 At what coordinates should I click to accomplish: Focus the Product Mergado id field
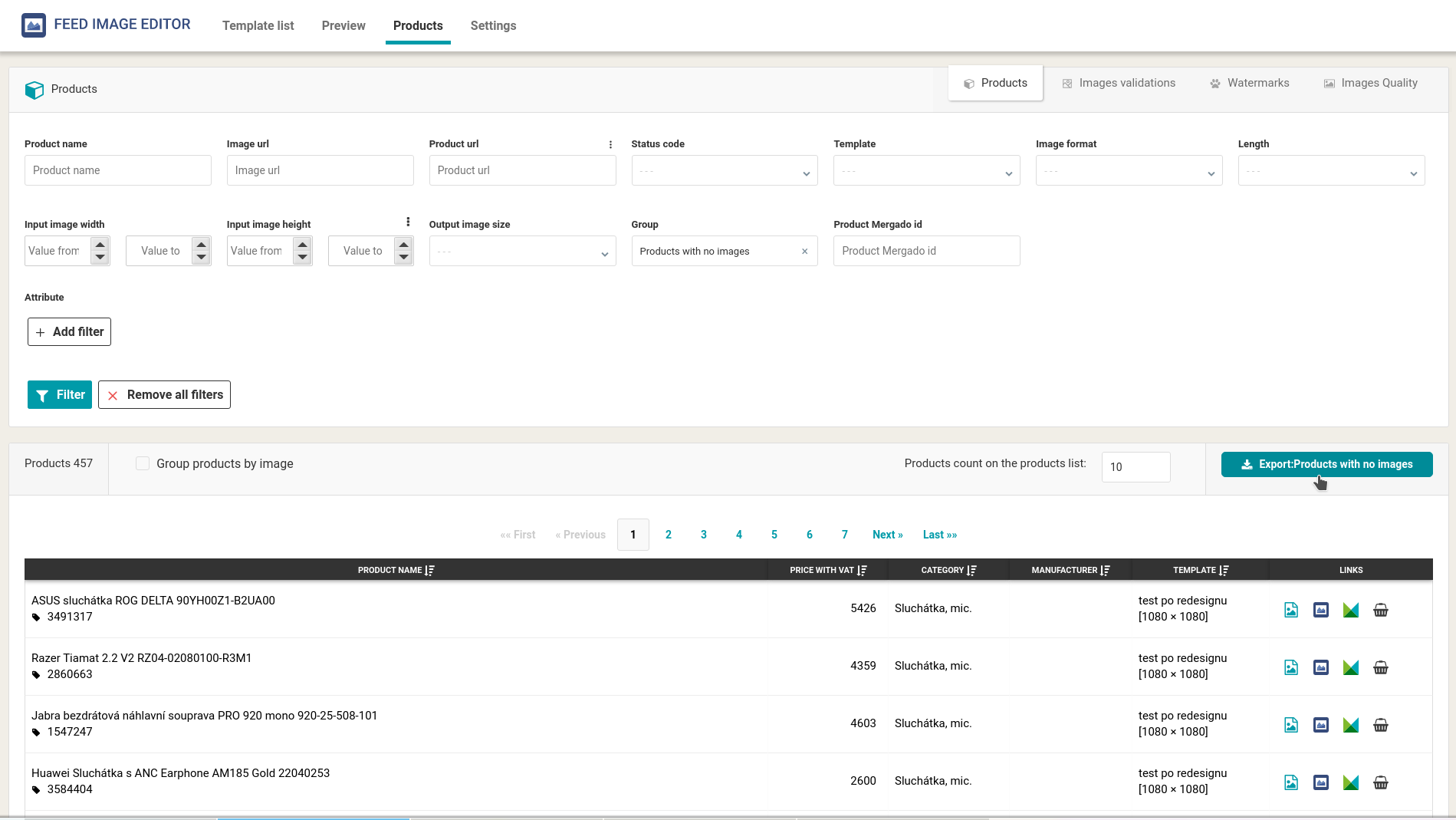(927, 251)
